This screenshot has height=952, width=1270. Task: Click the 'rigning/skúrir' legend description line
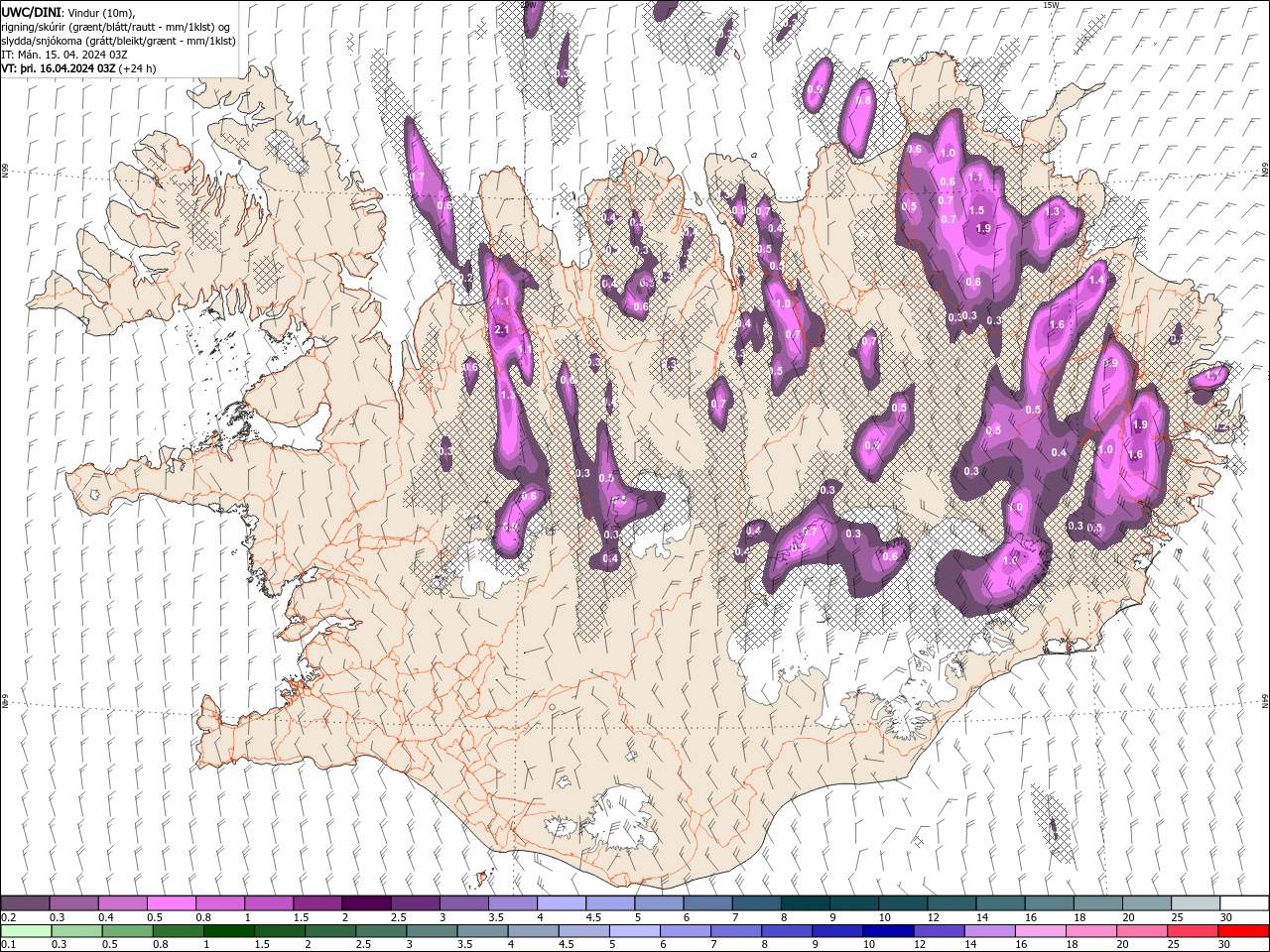116,27
